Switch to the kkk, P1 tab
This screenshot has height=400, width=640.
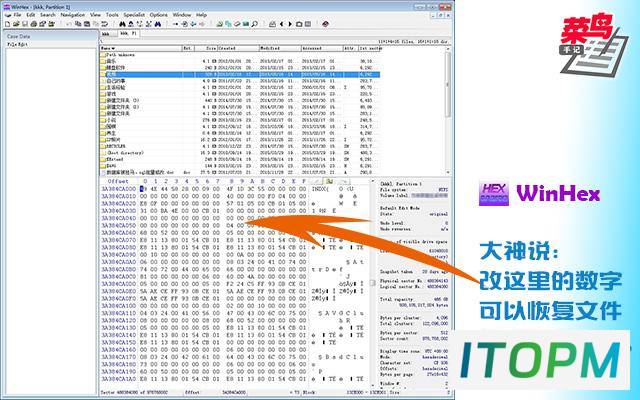click(x=128, y=33)
